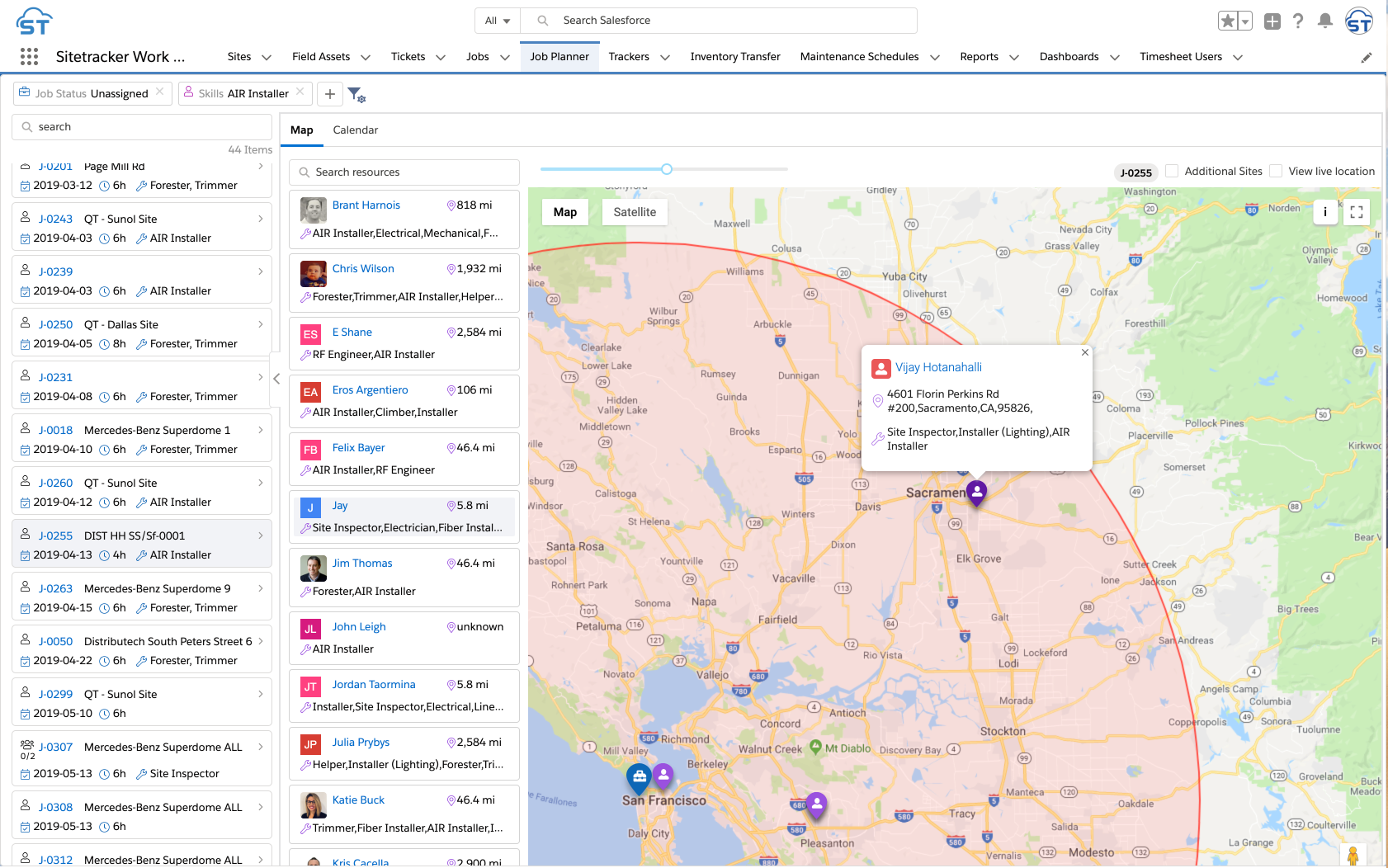Click the FB avatar for Felix Bayer
This screenshot has height=868, width=1388.
(310, 450)
